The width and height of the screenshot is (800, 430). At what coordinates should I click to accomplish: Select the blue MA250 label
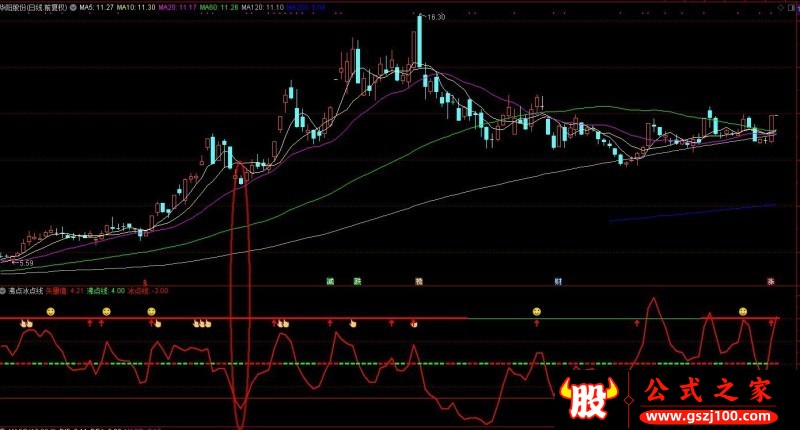pyautogui.click(x=306, y=8)
